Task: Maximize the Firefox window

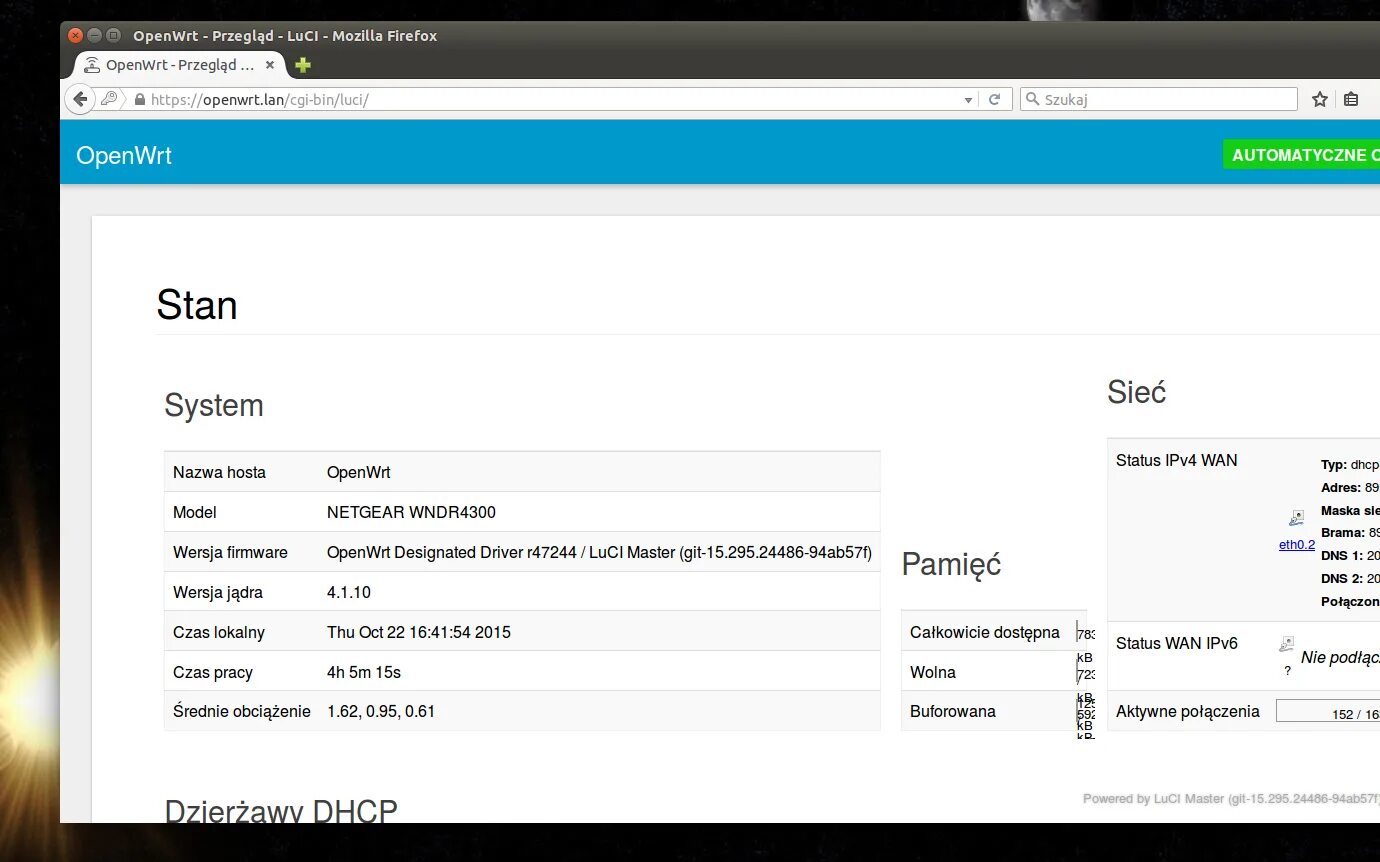Action: coord(113,36)
